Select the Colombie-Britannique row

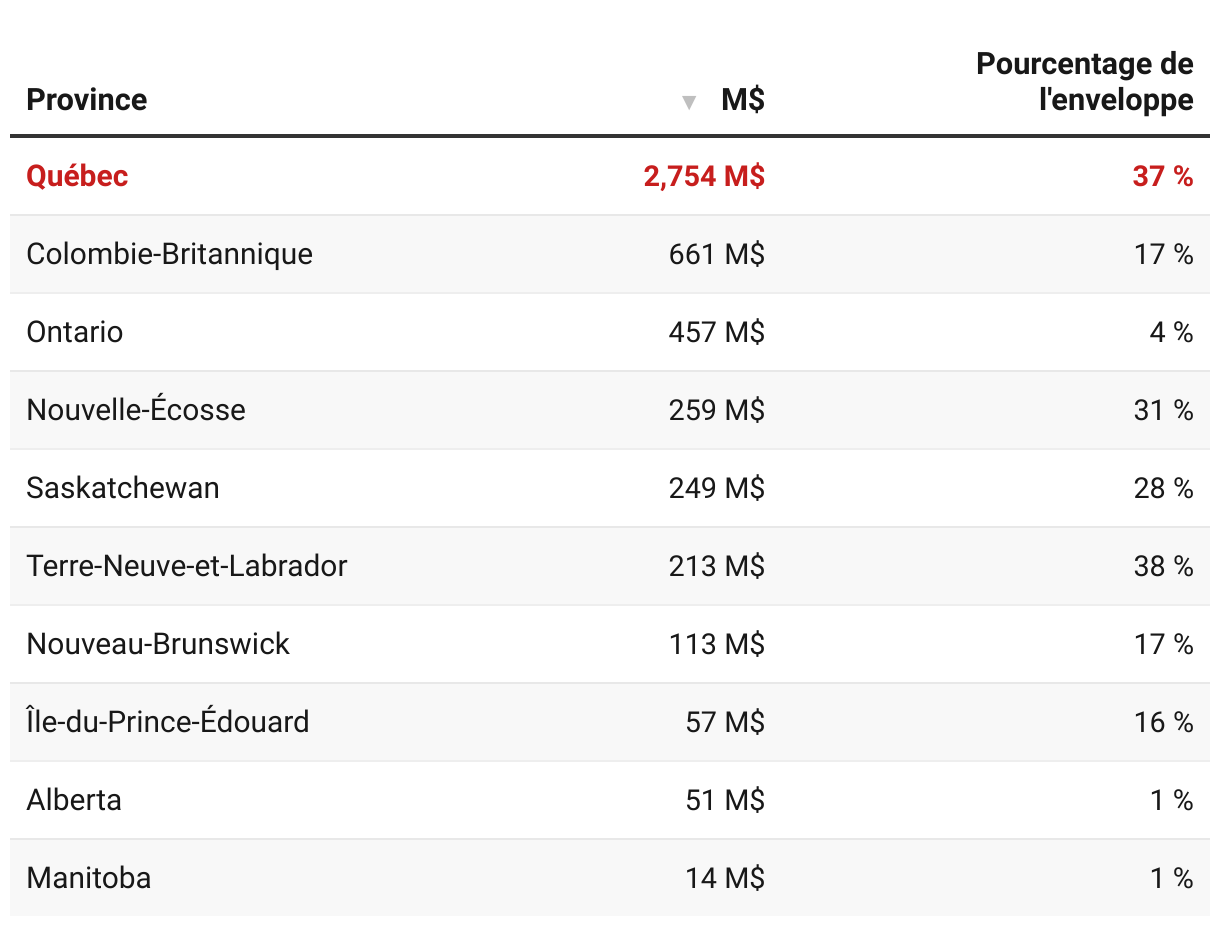tap(610, 254)
